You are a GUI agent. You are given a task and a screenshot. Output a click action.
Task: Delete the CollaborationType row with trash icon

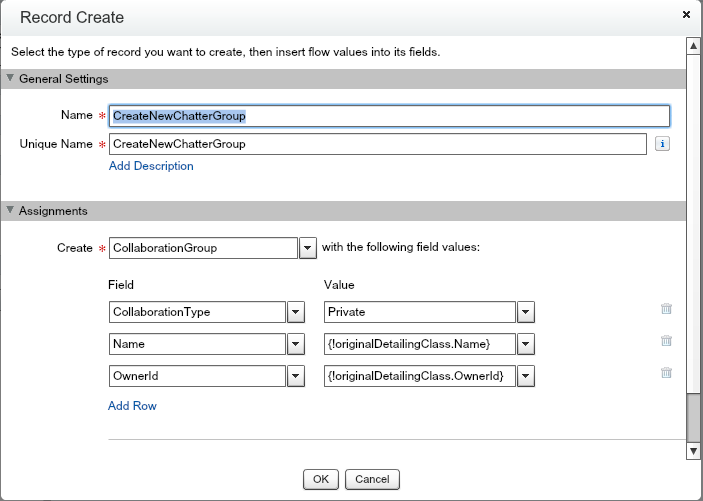pos(666,310)
